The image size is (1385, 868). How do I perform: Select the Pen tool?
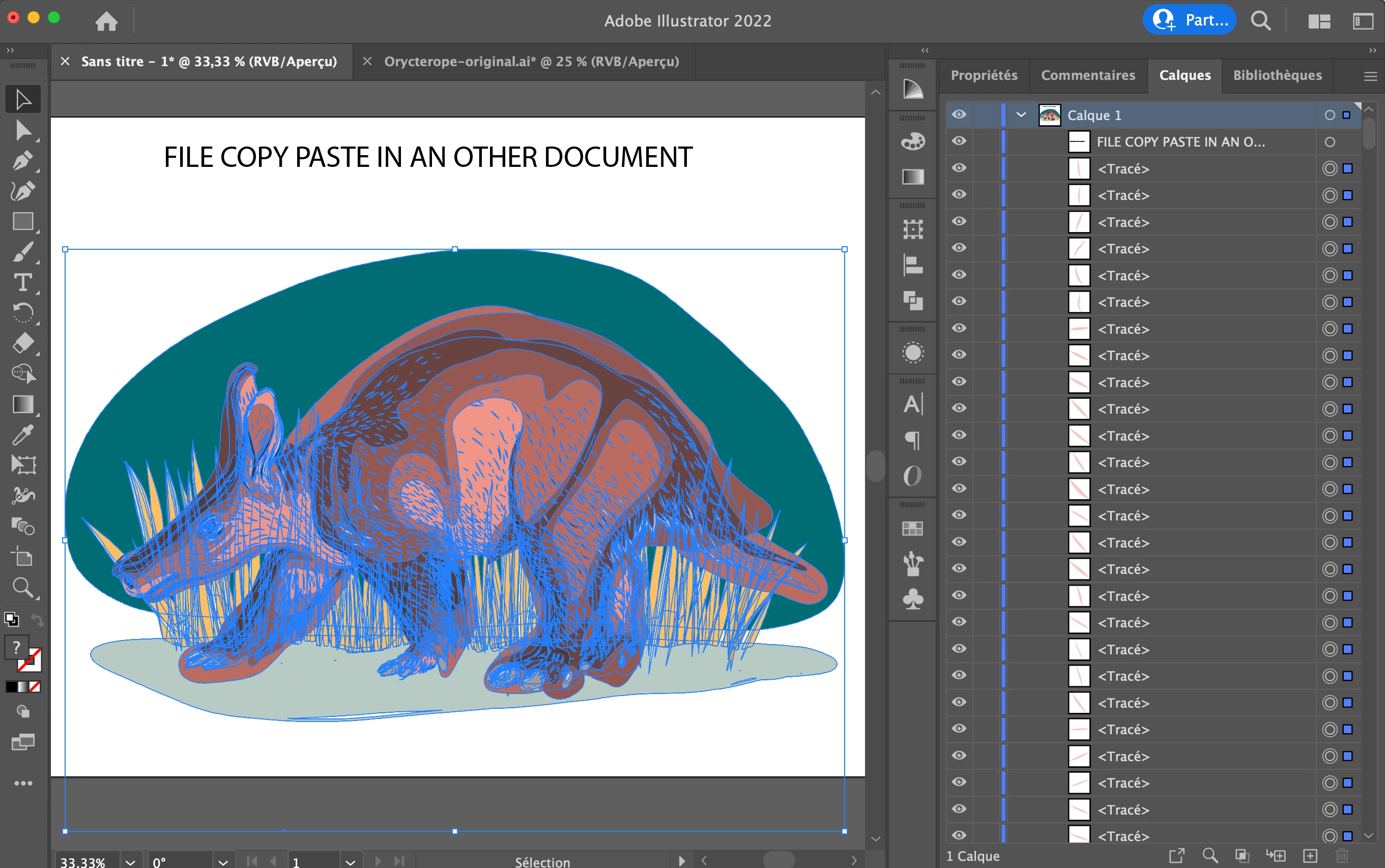point(23,161)
